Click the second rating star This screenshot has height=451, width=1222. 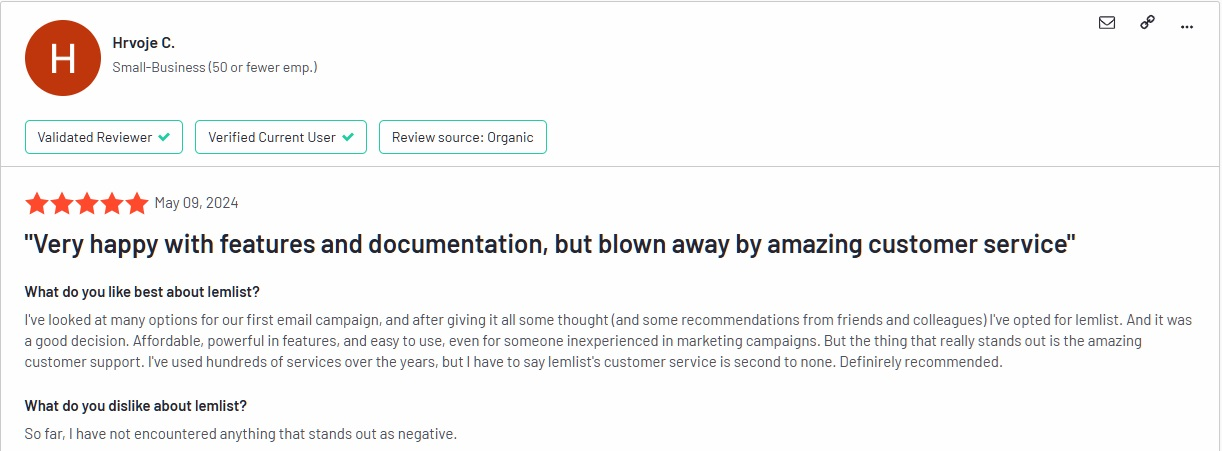tap(62, 204)
